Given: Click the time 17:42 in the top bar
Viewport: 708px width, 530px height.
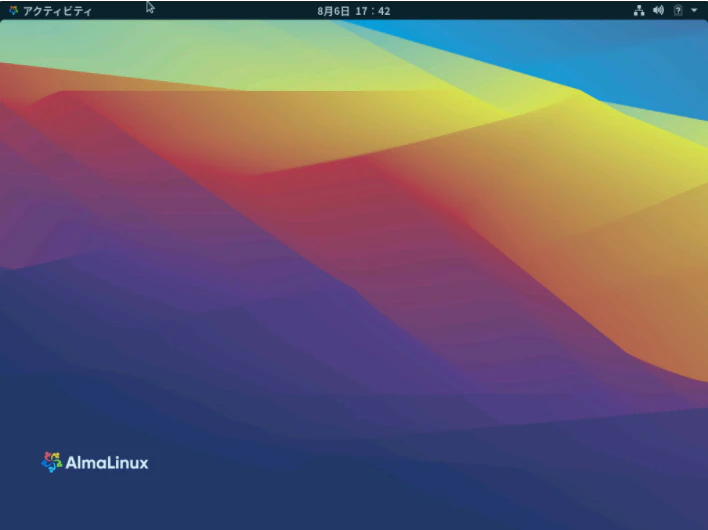Looking at the screenshot, I should click(x=373, y=11).
